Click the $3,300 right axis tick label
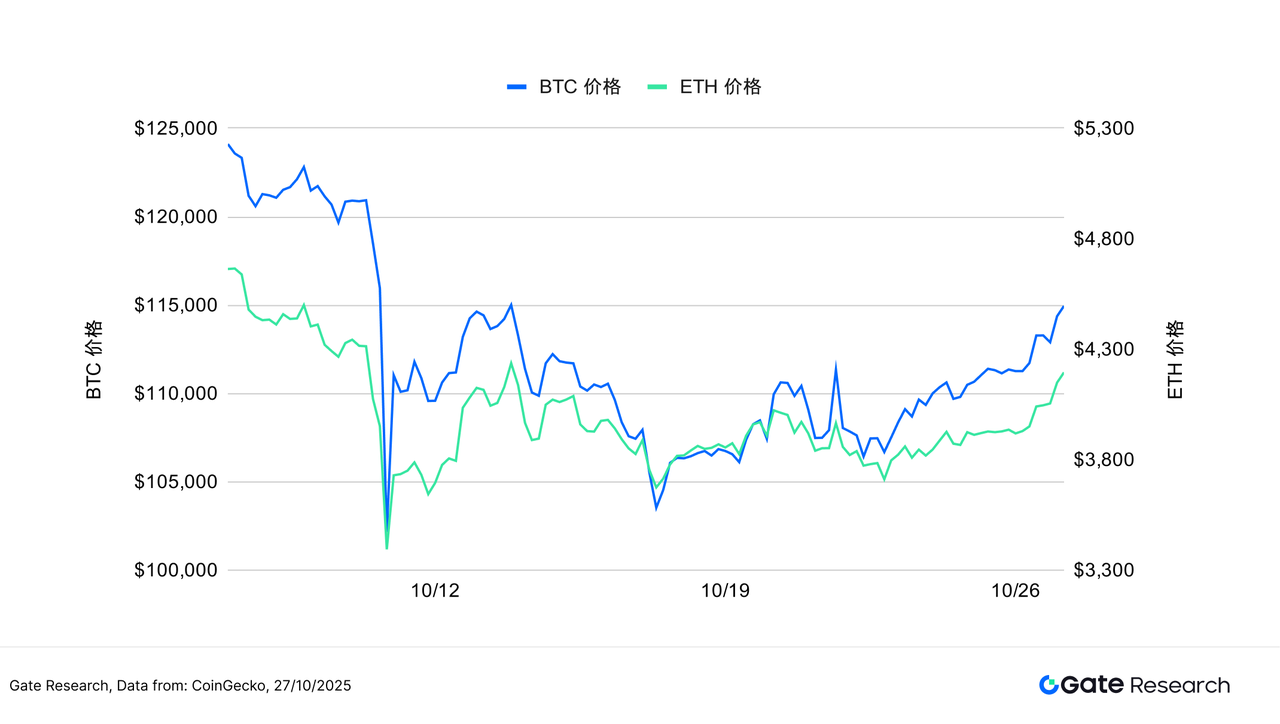The height and width of the screenshot is (724, 1280). tap(1102, 570)
